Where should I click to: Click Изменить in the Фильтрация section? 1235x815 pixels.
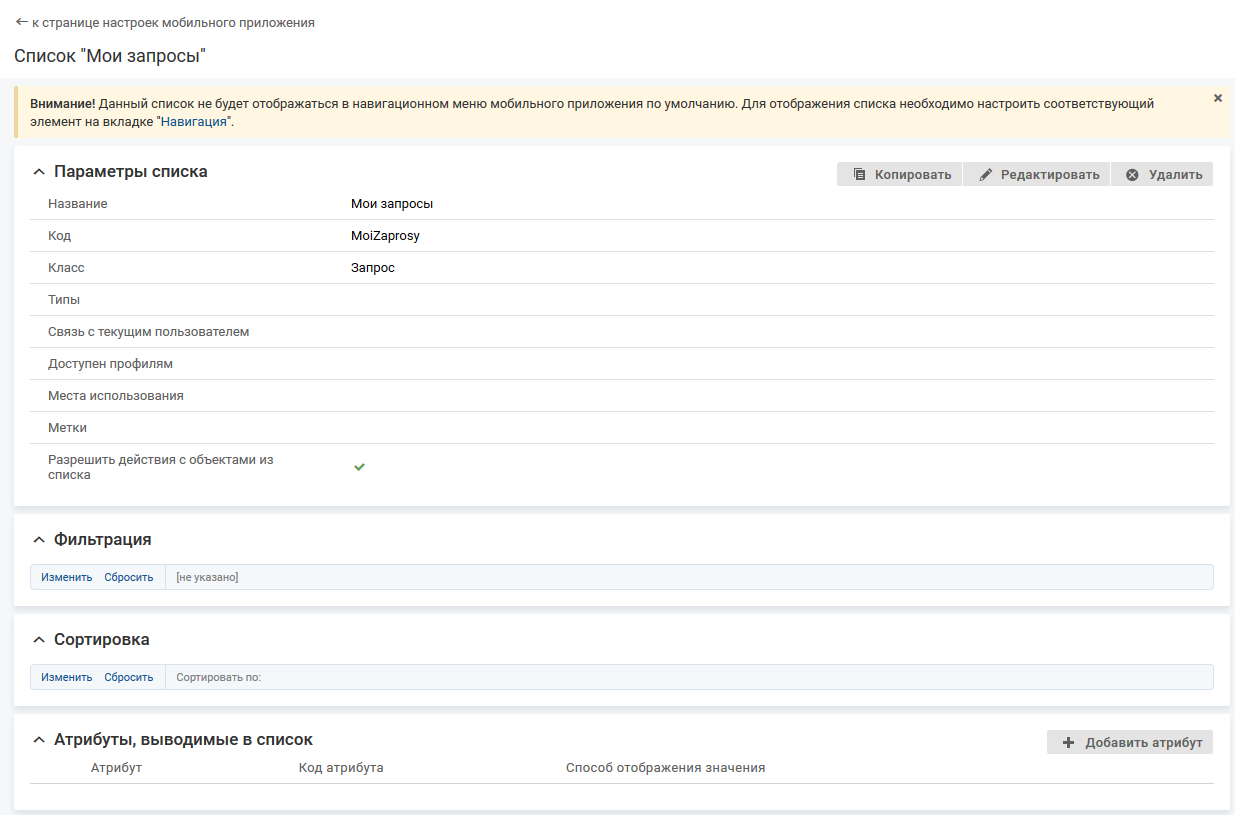click(x=66, y=577)
